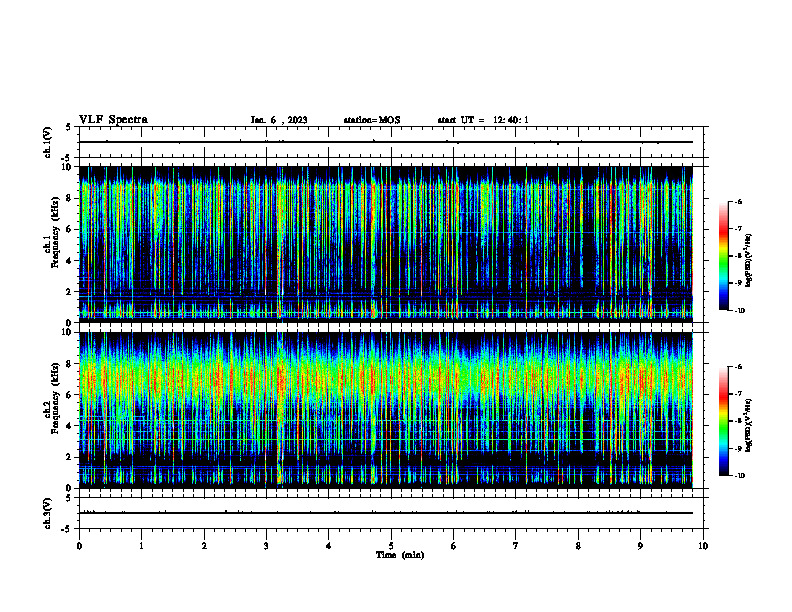
Task: Click the "Time (min)" x-axis label
Action: pos(400,555)
